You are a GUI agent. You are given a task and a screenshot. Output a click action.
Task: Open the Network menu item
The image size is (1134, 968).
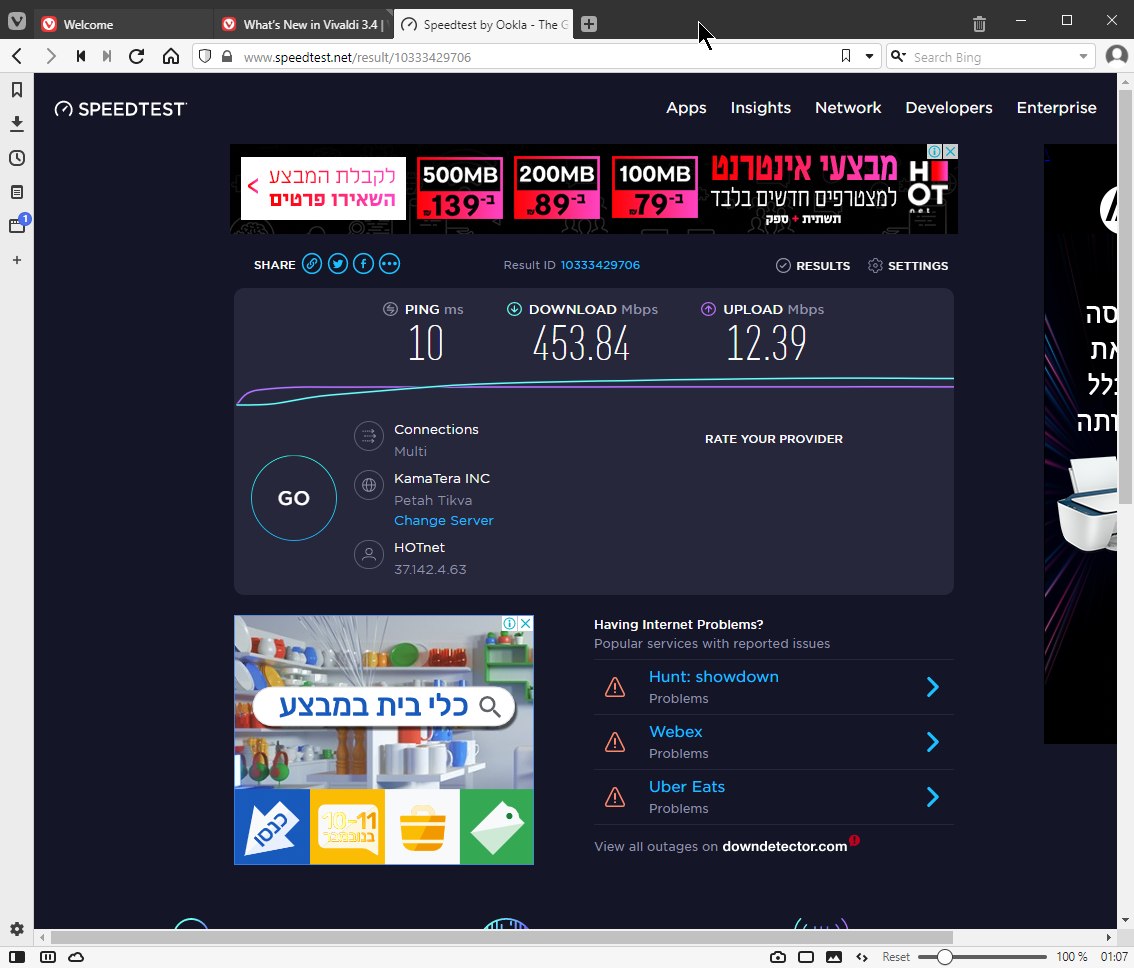848,108
